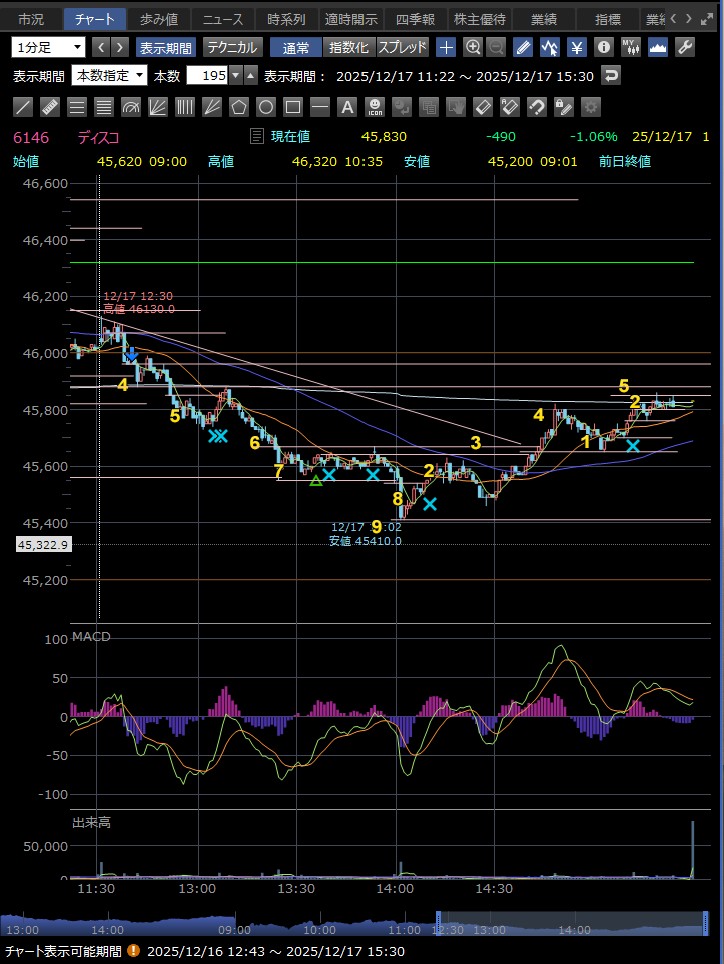Open the 1分足 timeframe dropdown

pyautogui.click(x=49, y=47)
